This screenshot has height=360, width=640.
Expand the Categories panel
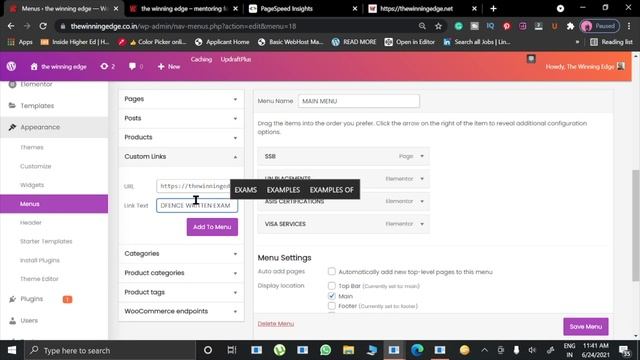coord(181,253)
